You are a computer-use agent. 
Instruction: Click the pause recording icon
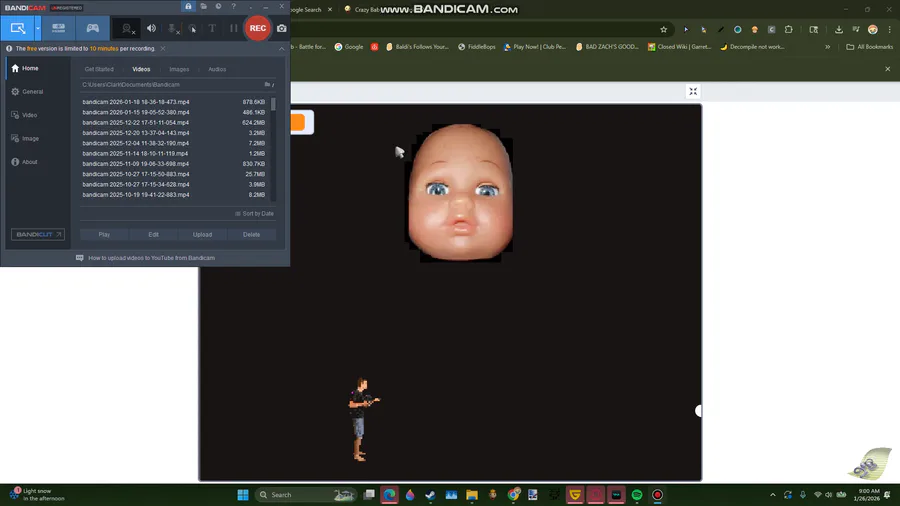pos(234,28)
